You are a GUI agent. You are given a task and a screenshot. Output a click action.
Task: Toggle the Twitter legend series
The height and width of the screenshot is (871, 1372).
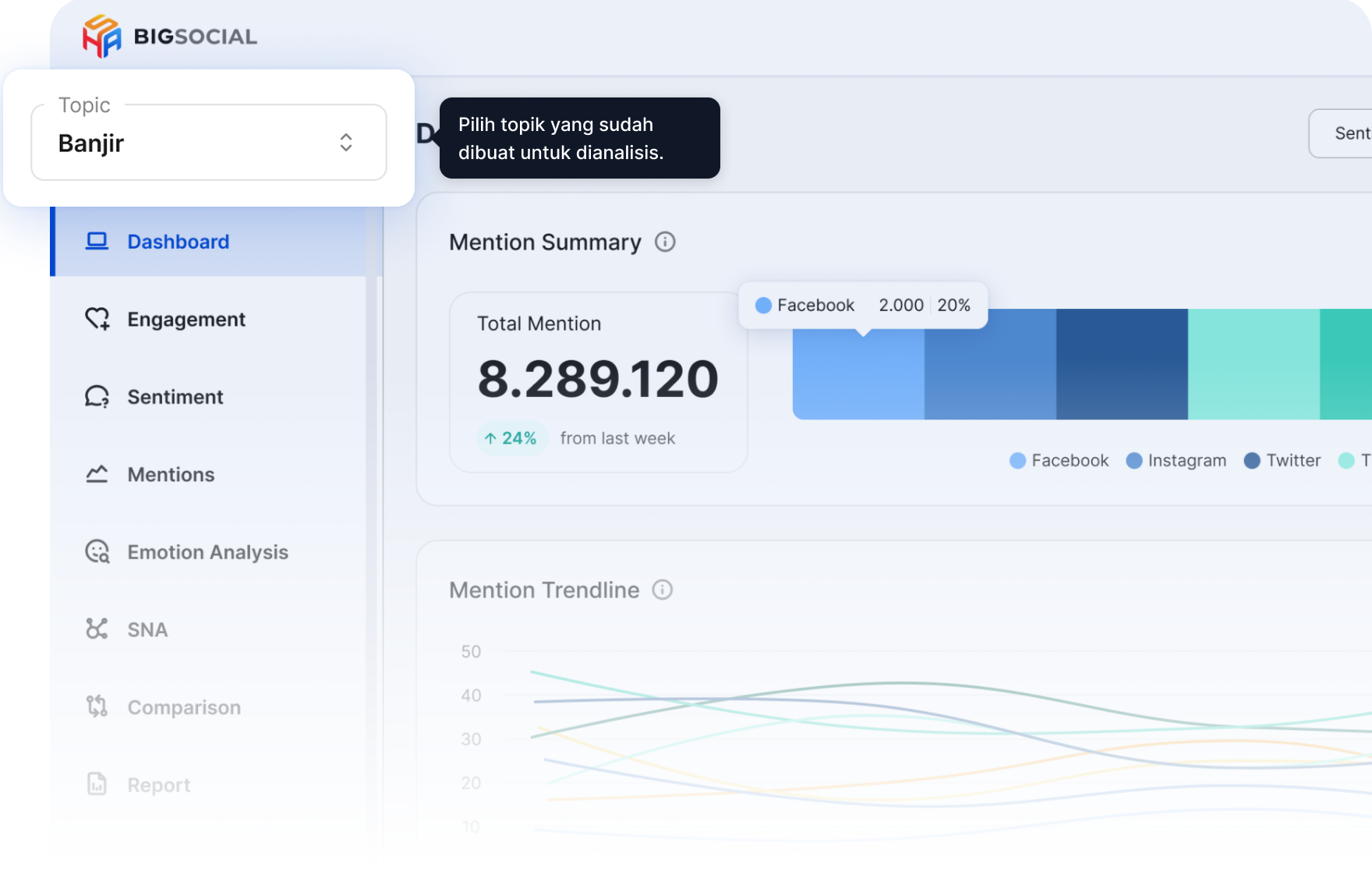click(1282, 461)
